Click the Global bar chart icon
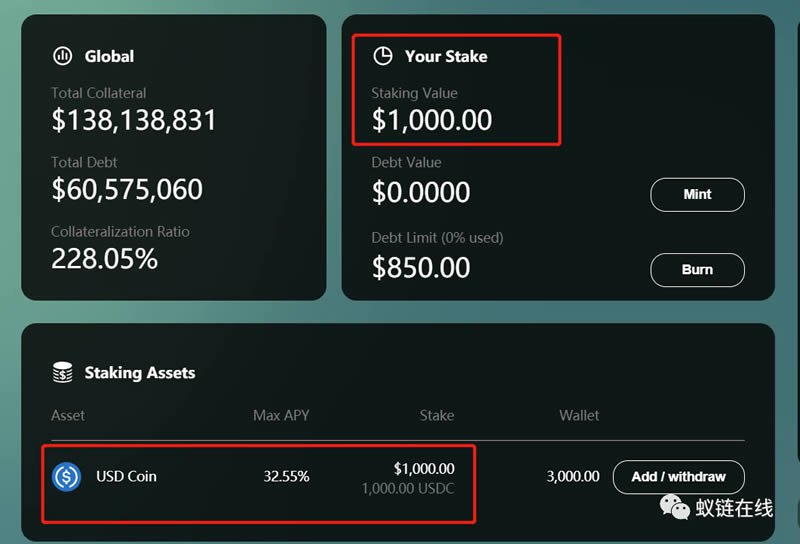 tap(63, 56)
